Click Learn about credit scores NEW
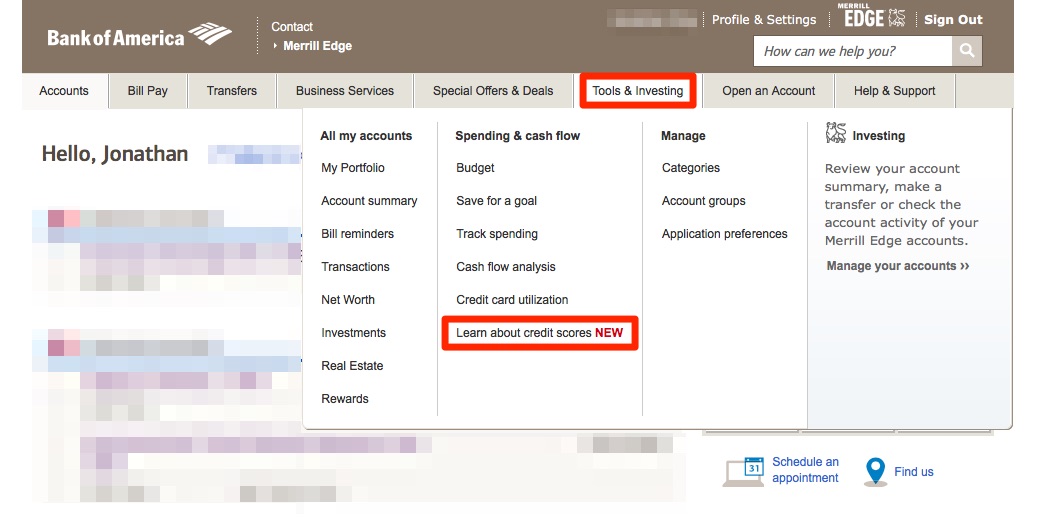The width and height of the screenshot is (1041, 518). 540,333
